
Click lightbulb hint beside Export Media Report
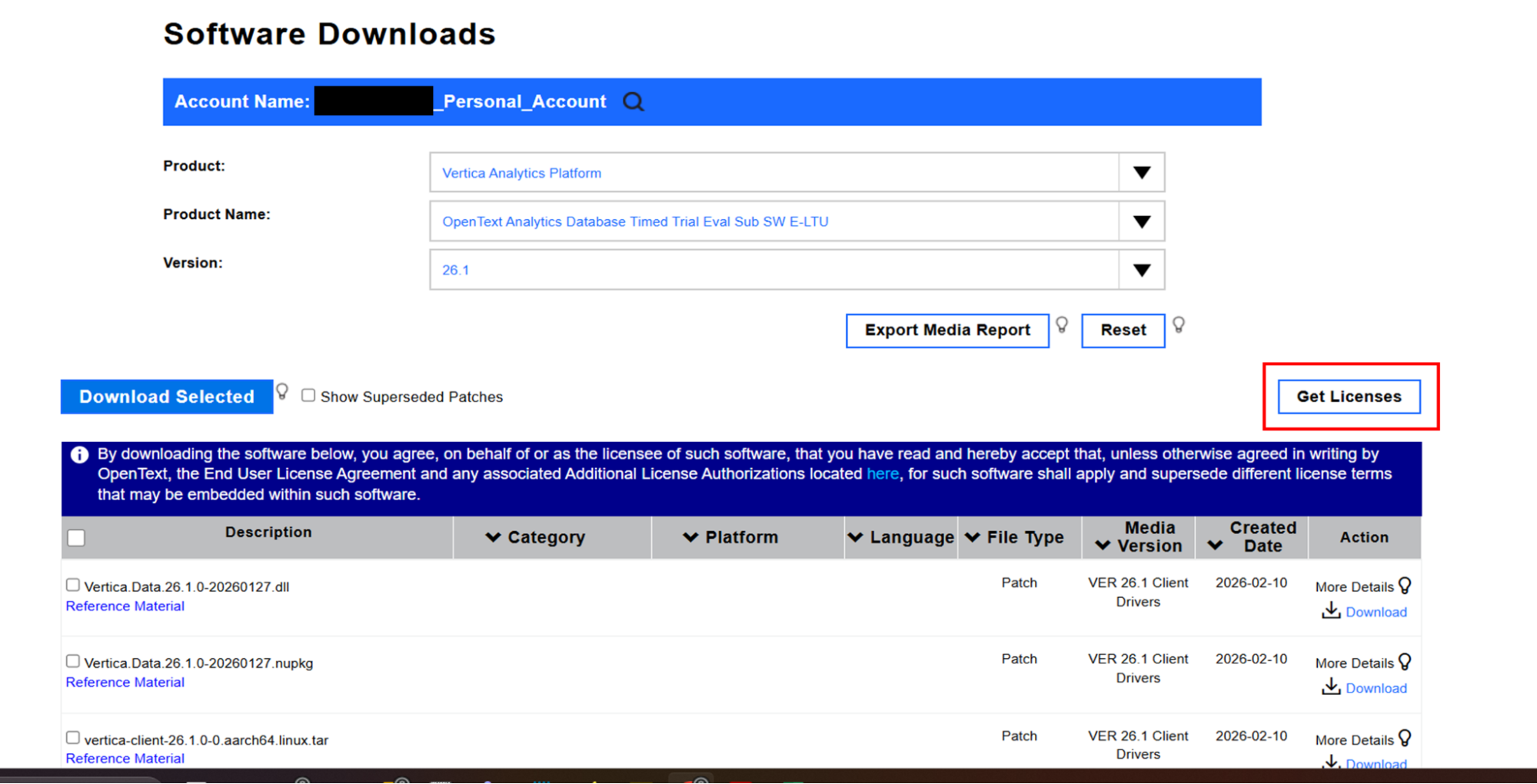point(1062,325)
